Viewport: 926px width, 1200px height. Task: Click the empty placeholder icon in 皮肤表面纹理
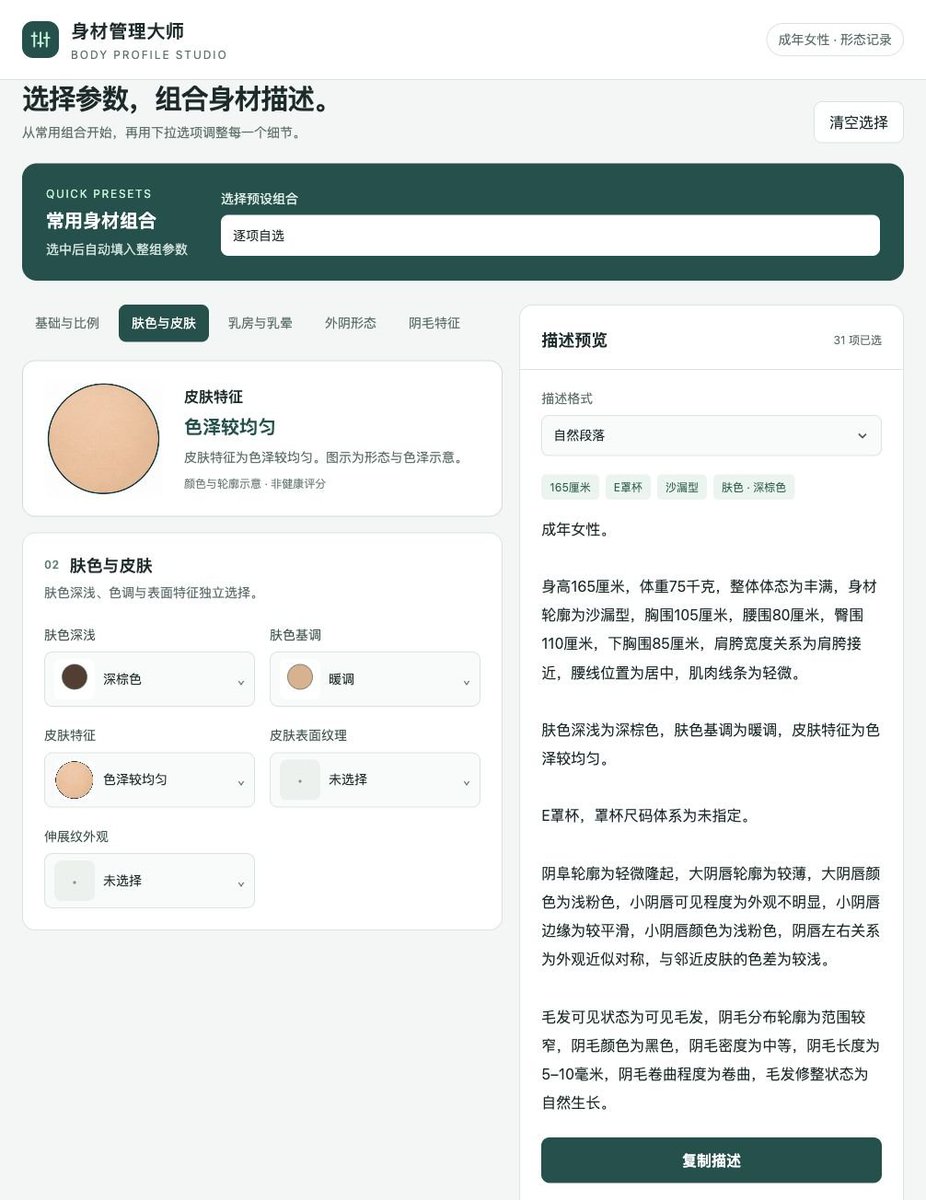pos(300,779)
